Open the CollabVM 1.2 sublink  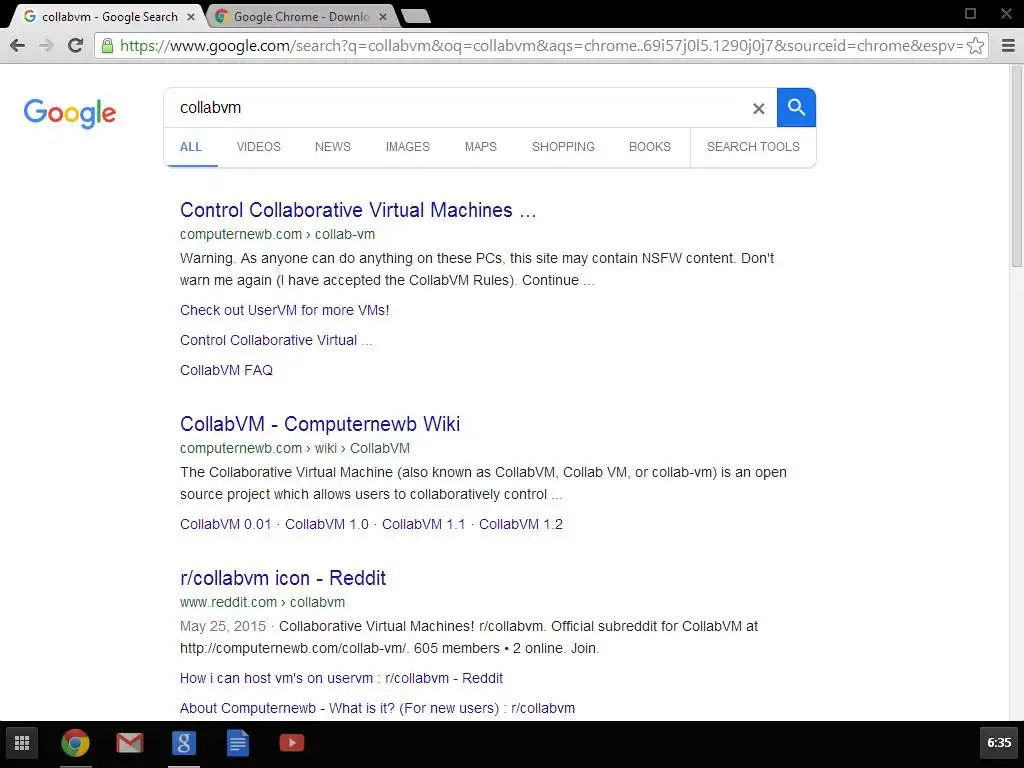click(x=520, y=524)
